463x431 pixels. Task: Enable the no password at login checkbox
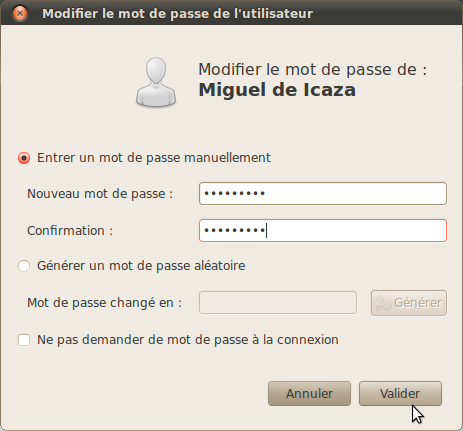24,340
